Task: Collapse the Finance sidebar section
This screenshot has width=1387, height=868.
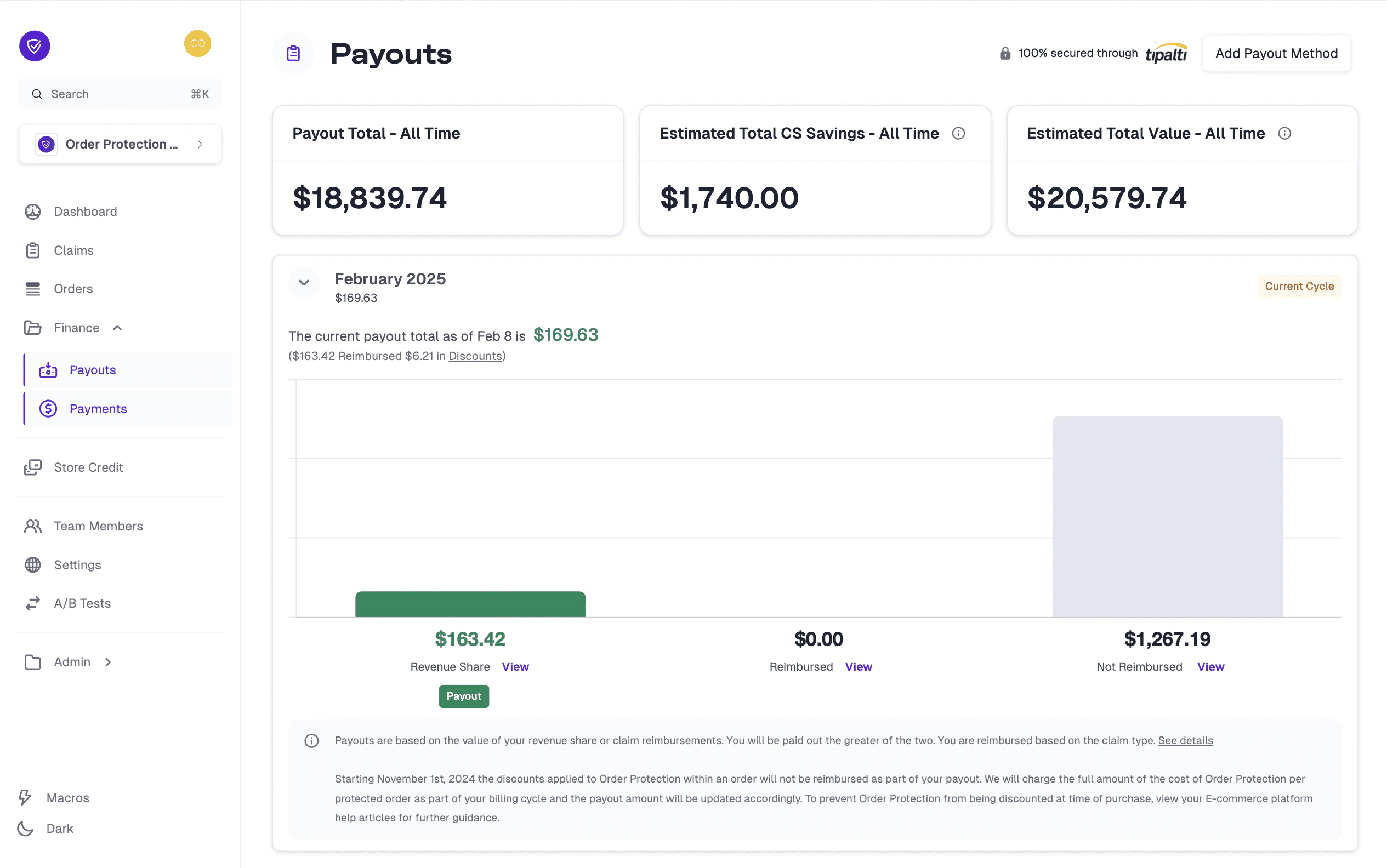Action: (117, 327)
